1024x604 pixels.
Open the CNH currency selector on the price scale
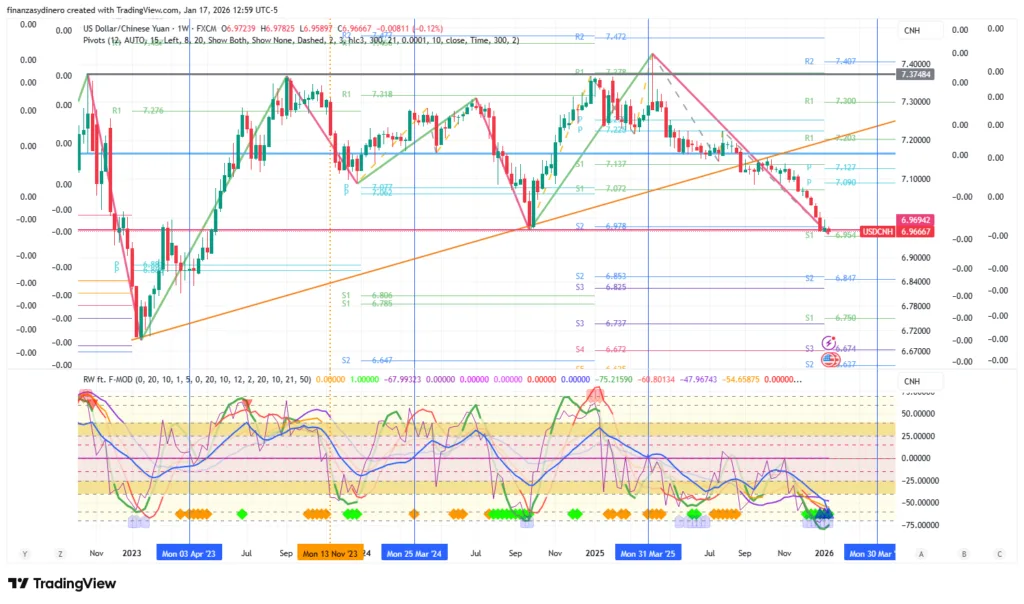[911, 31]
